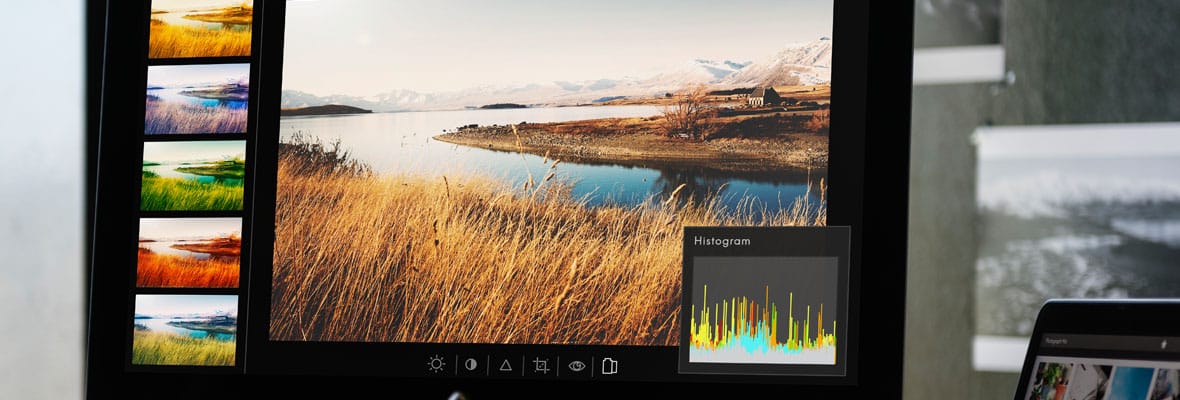The width and height of the screenshot is (1180, 400).
Task: Select the purple-blue filter thumbnail
Action: (x=197, y=99)
